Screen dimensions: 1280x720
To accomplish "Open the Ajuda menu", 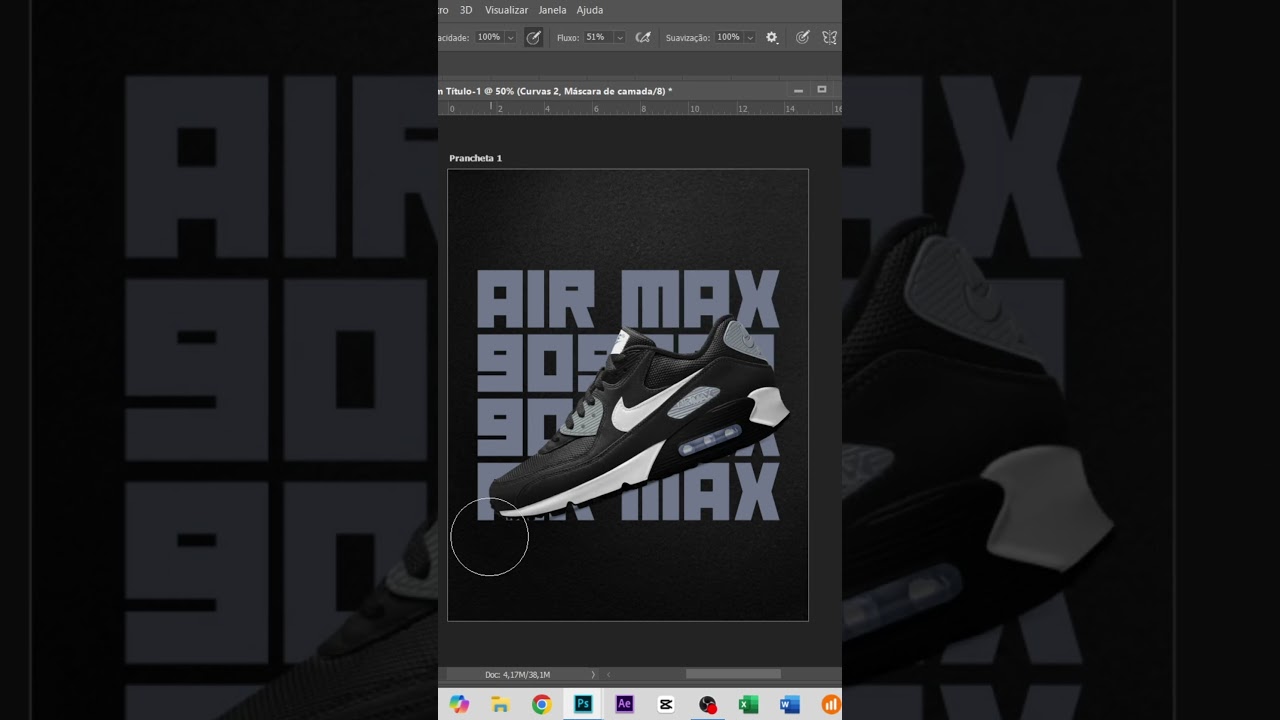I will (590, 10).
